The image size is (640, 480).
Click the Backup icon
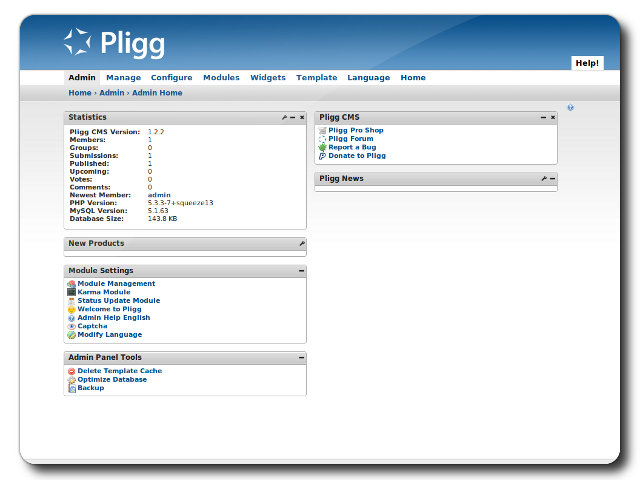(x=71, y=388)
